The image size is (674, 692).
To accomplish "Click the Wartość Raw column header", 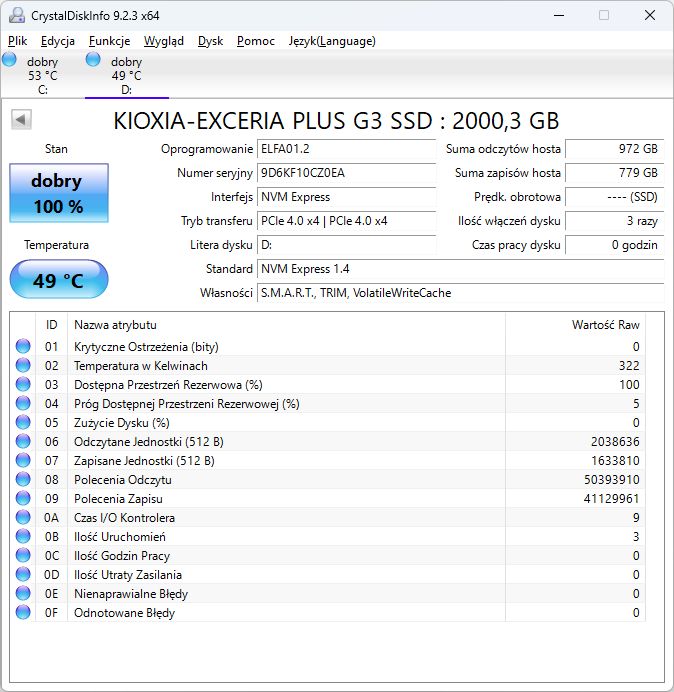I will click(575, 325).
